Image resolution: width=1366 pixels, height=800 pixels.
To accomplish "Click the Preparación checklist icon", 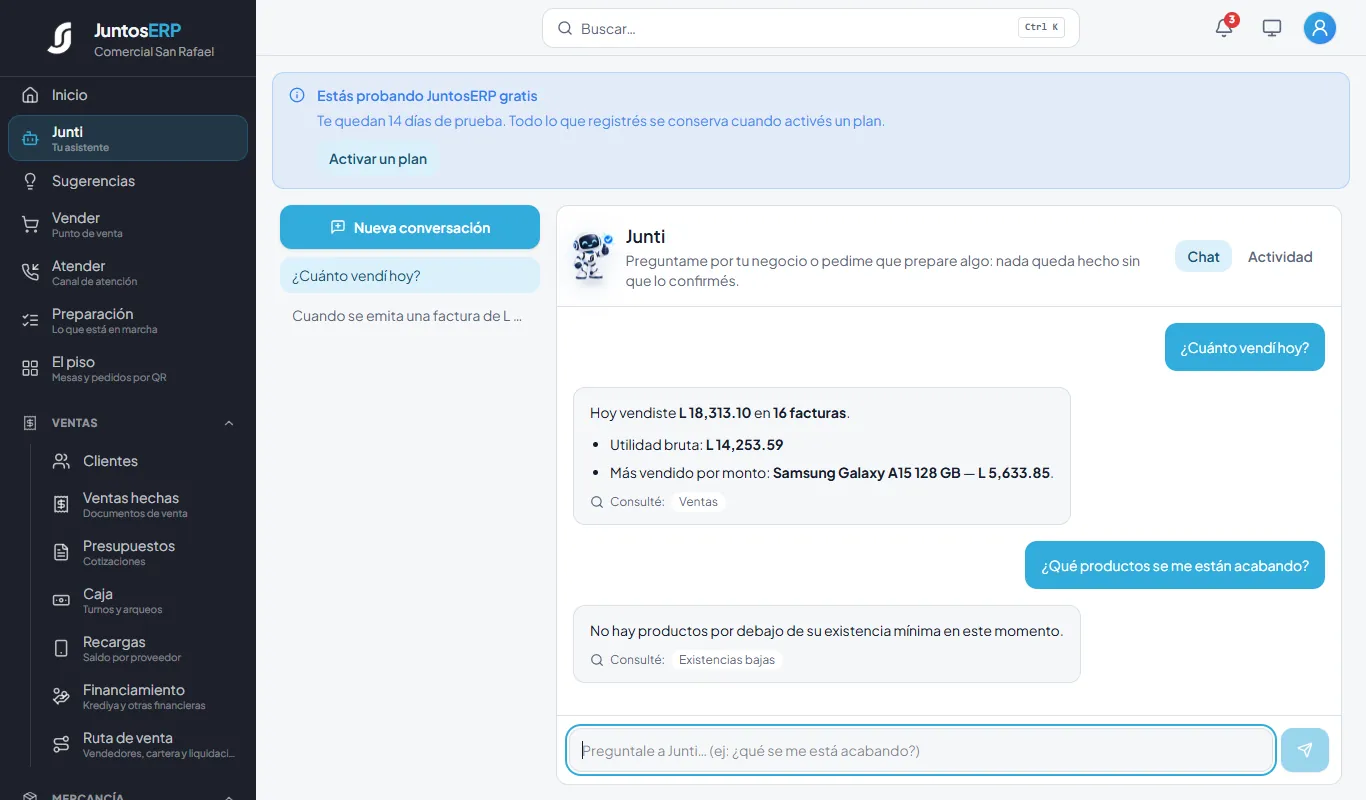I will pos(30,321).
